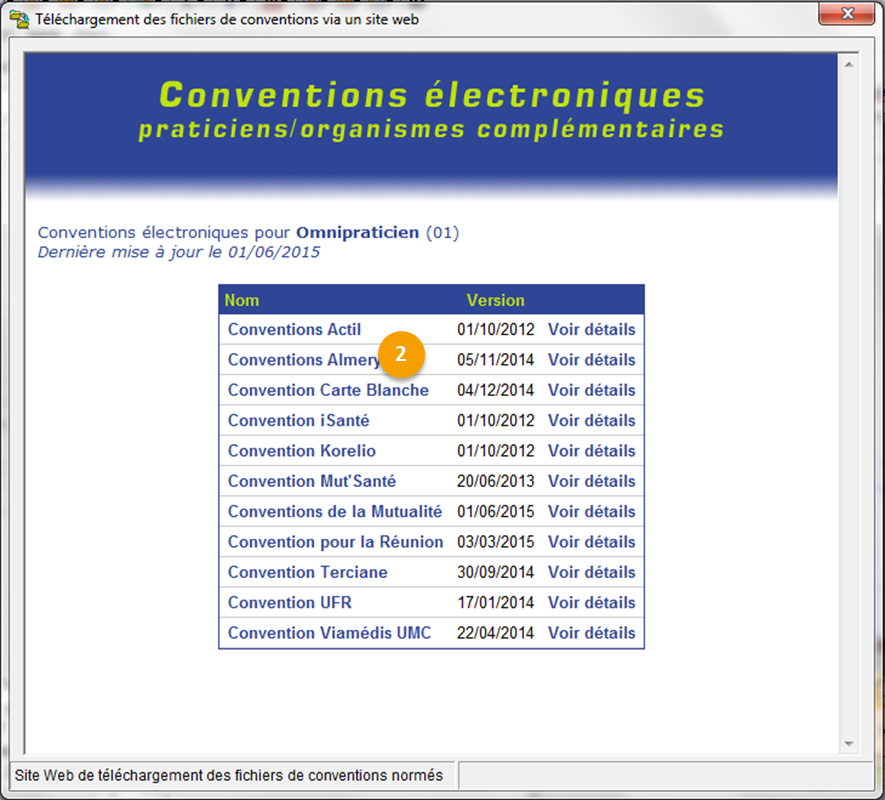Select version date in the Korelio row
Image resolution: width=885 pixels, height=800 pixels.
pyautogui.click(x=496, y=451)
